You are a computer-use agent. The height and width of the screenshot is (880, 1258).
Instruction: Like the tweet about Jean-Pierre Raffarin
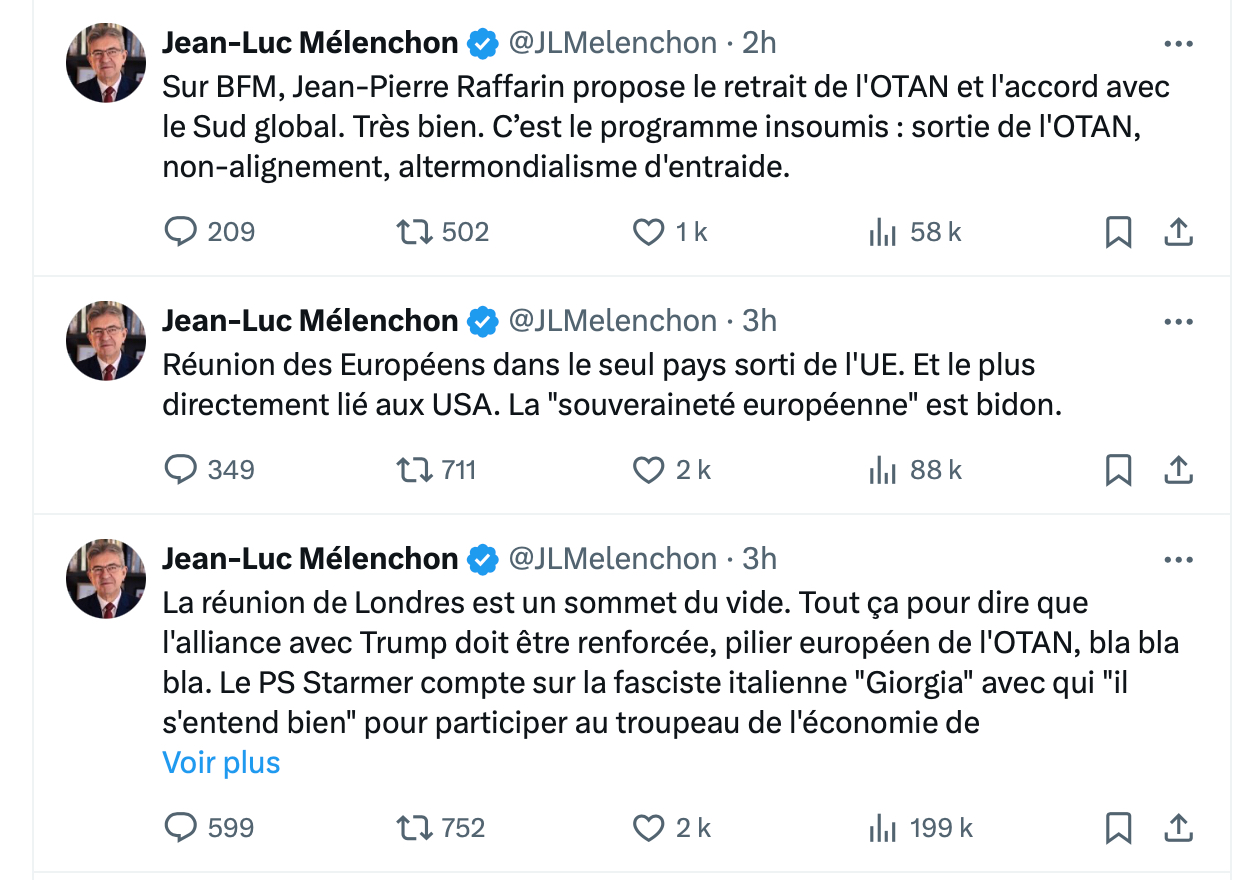649,232
